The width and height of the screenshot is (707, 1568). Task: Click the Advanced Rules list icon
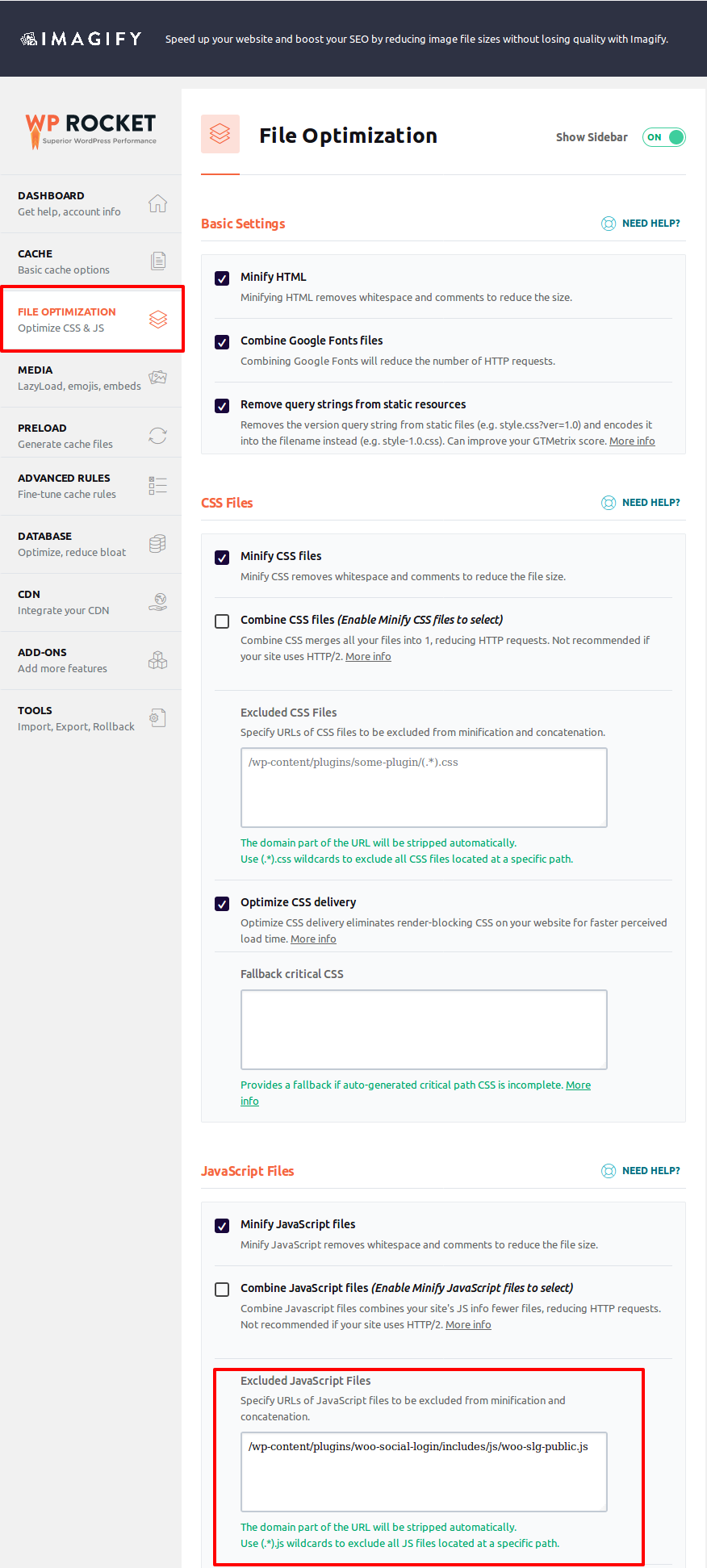click(157, 485)
